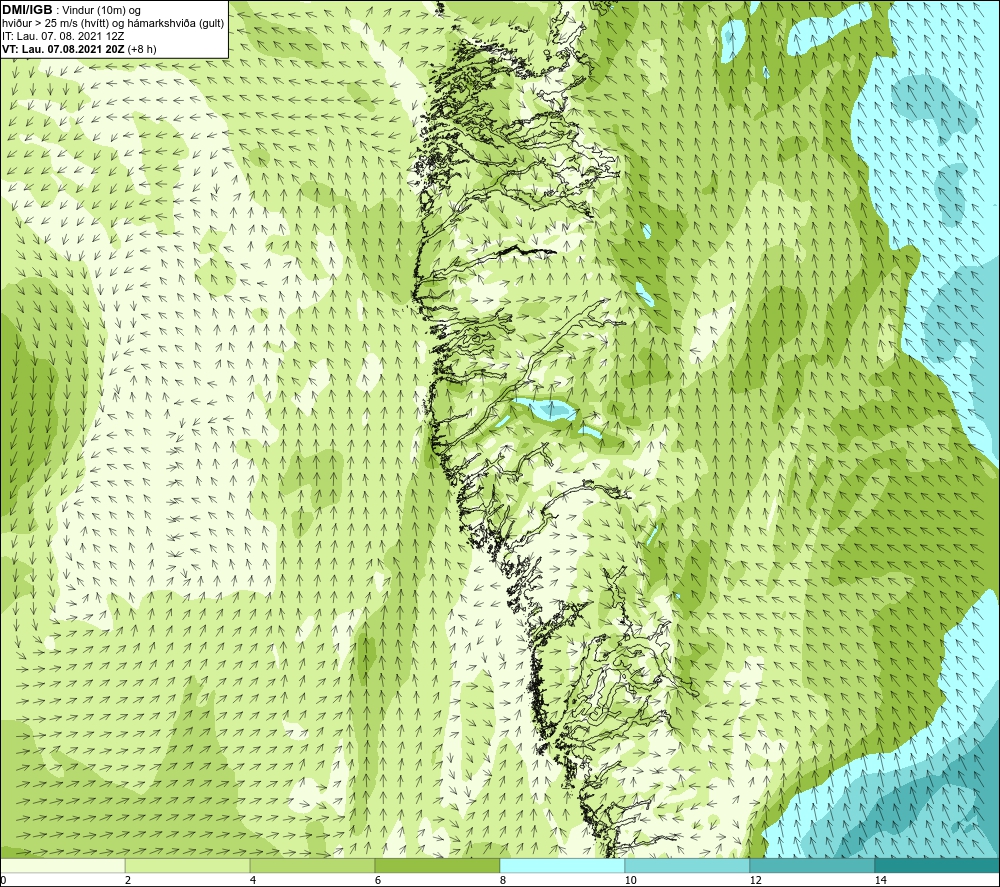Click the dark green 6–8 m/s legend segment
The image size is (1000, 887).
[438, 865]
